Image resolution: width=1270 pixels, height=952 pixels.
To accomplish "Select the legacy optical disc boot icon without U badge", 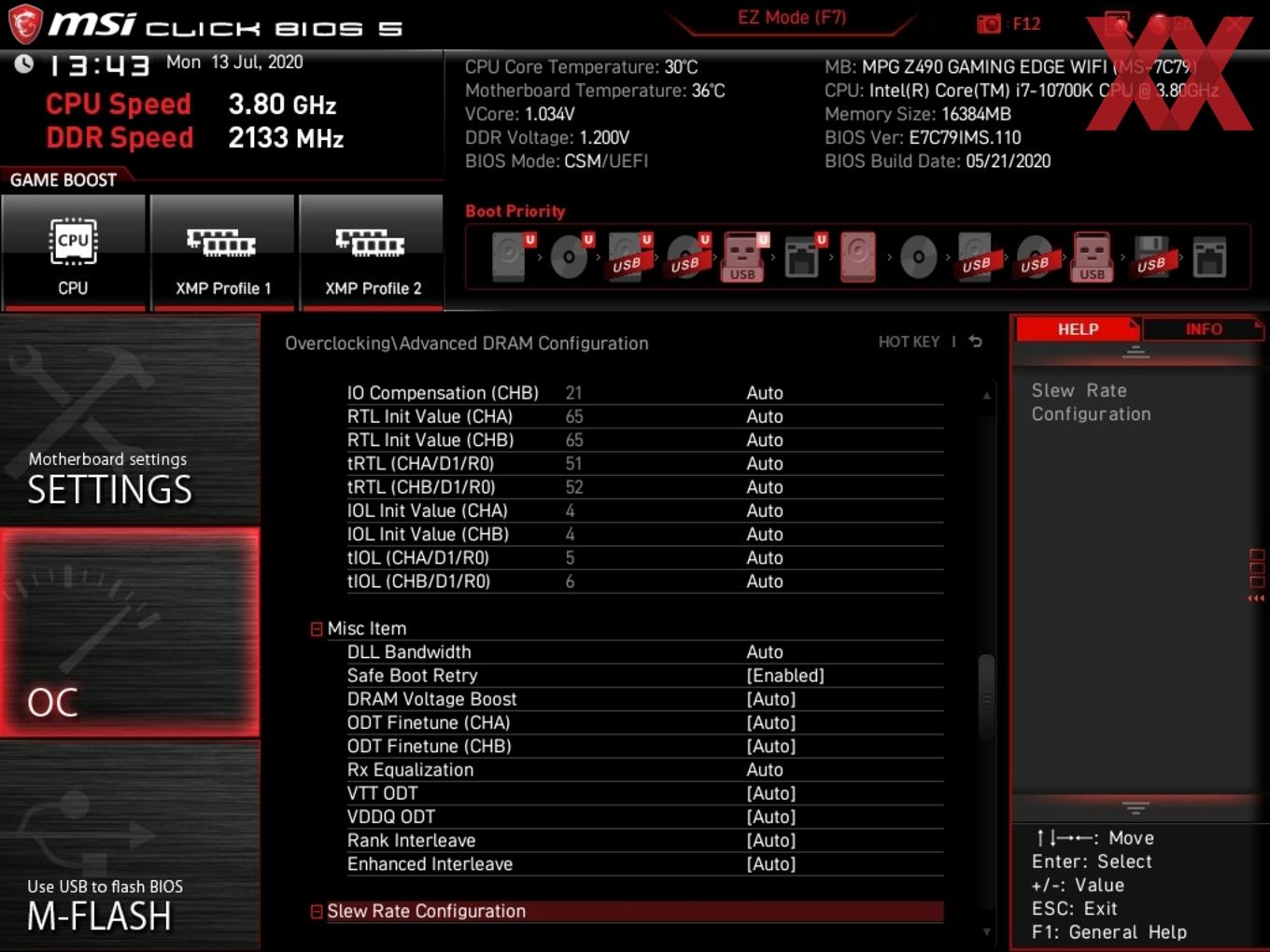I will 918,258.
